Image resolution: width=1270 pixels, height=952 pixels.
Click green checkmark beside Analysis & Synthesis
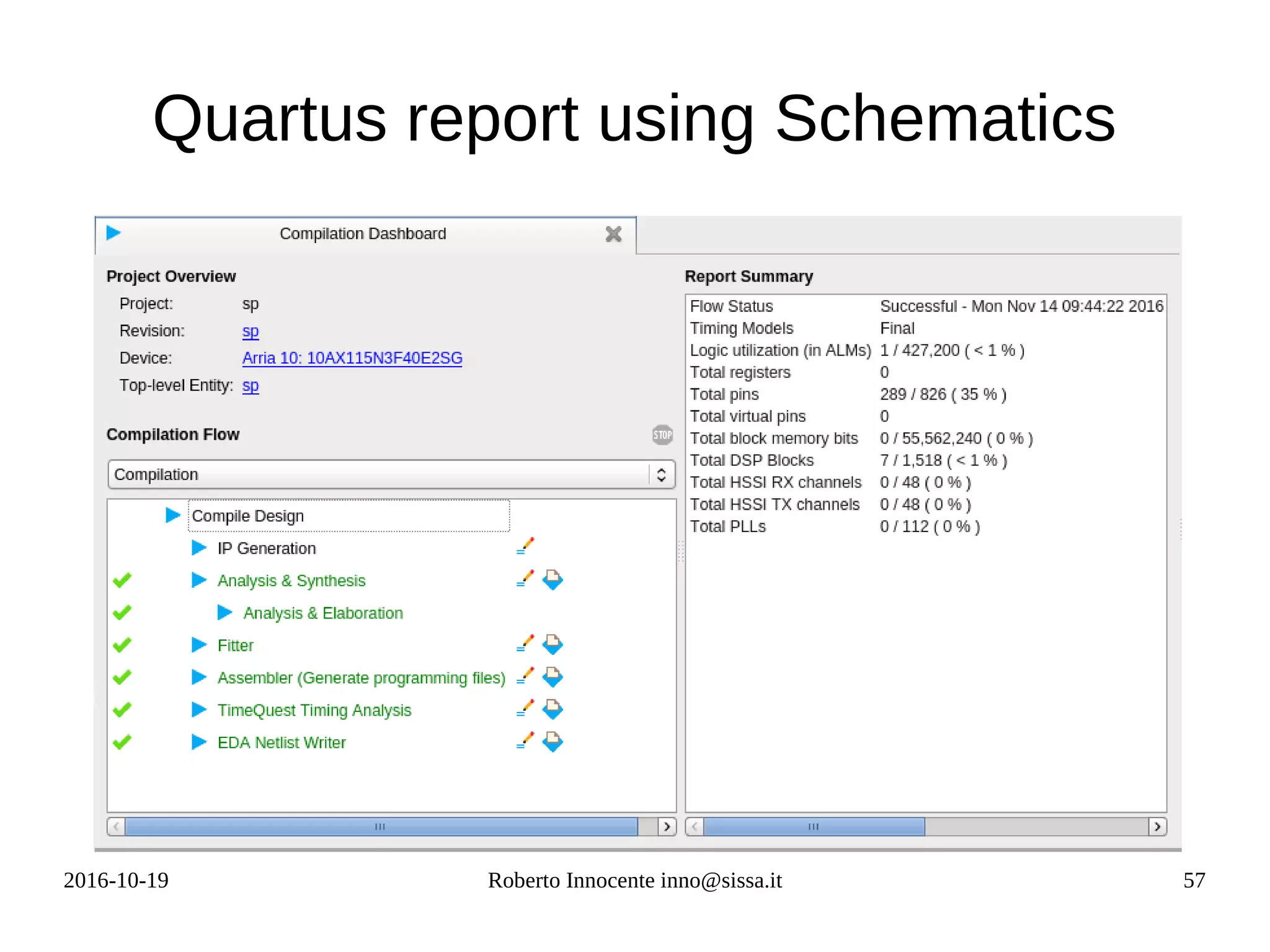122,580
